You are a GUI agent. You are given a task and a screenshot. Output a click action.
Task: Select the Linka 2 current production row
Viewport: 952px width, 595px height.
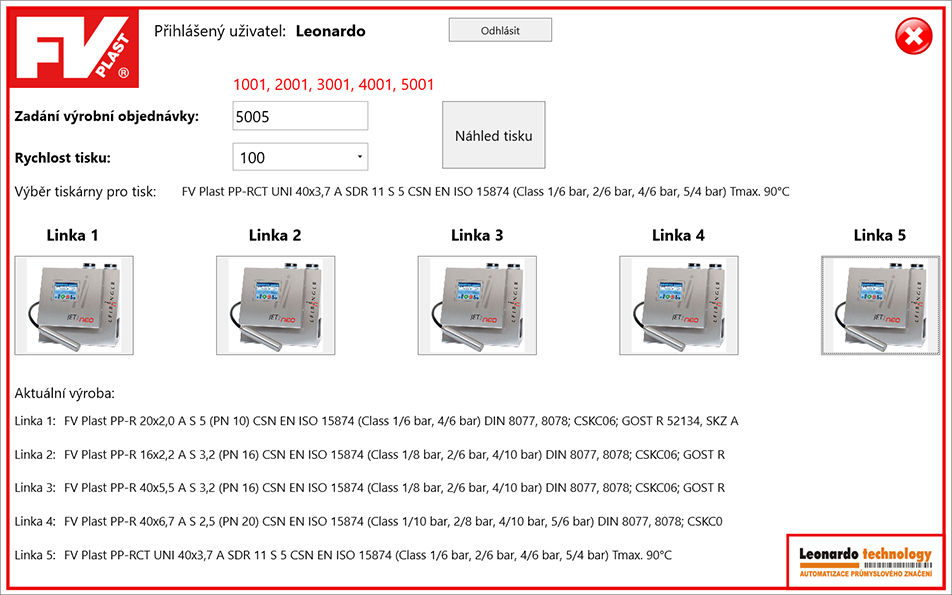[369, 454]
